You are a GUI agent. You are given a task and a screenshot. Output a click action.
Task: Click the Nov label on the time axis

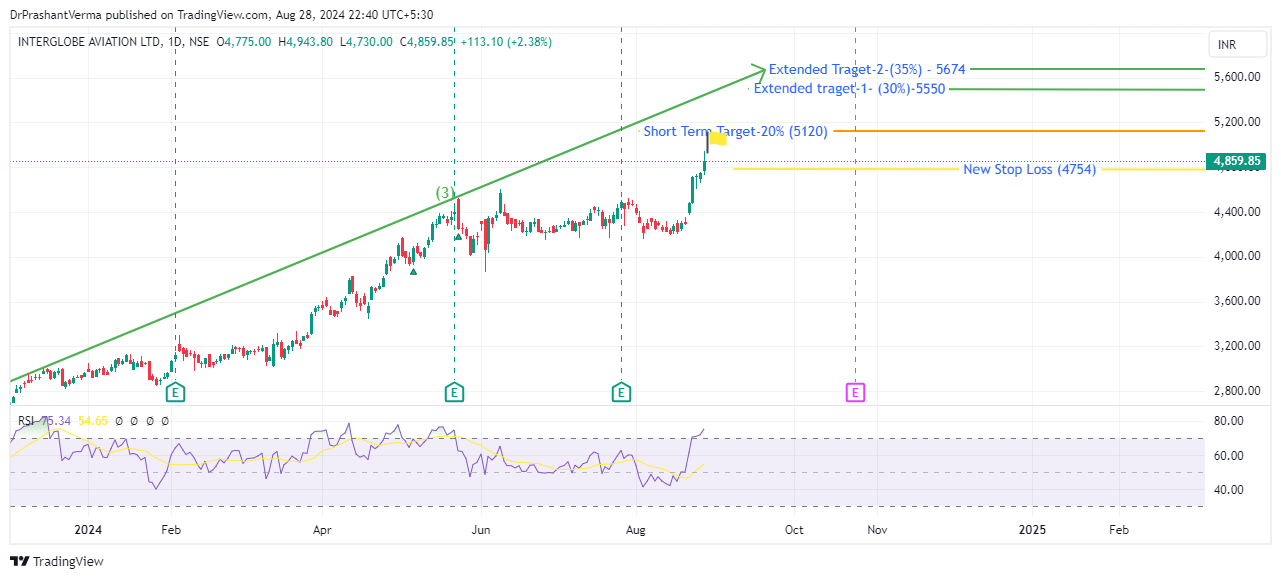click(876, 528)
